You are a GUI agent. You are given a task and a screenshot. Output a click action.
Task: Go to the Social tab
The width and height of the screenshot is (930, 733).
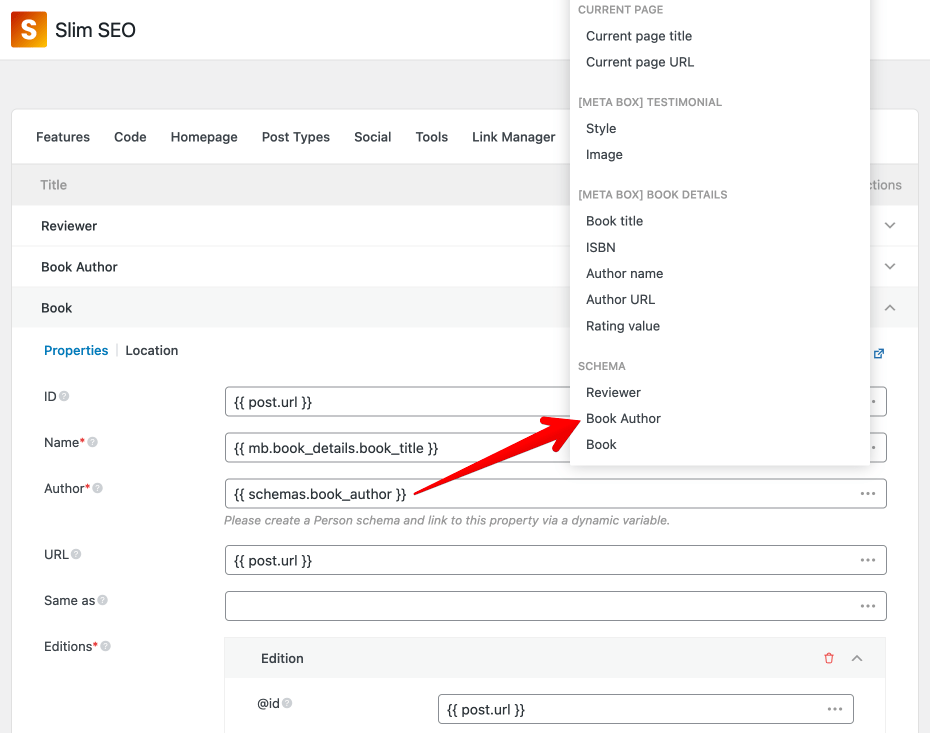click(x=372, y=137)
